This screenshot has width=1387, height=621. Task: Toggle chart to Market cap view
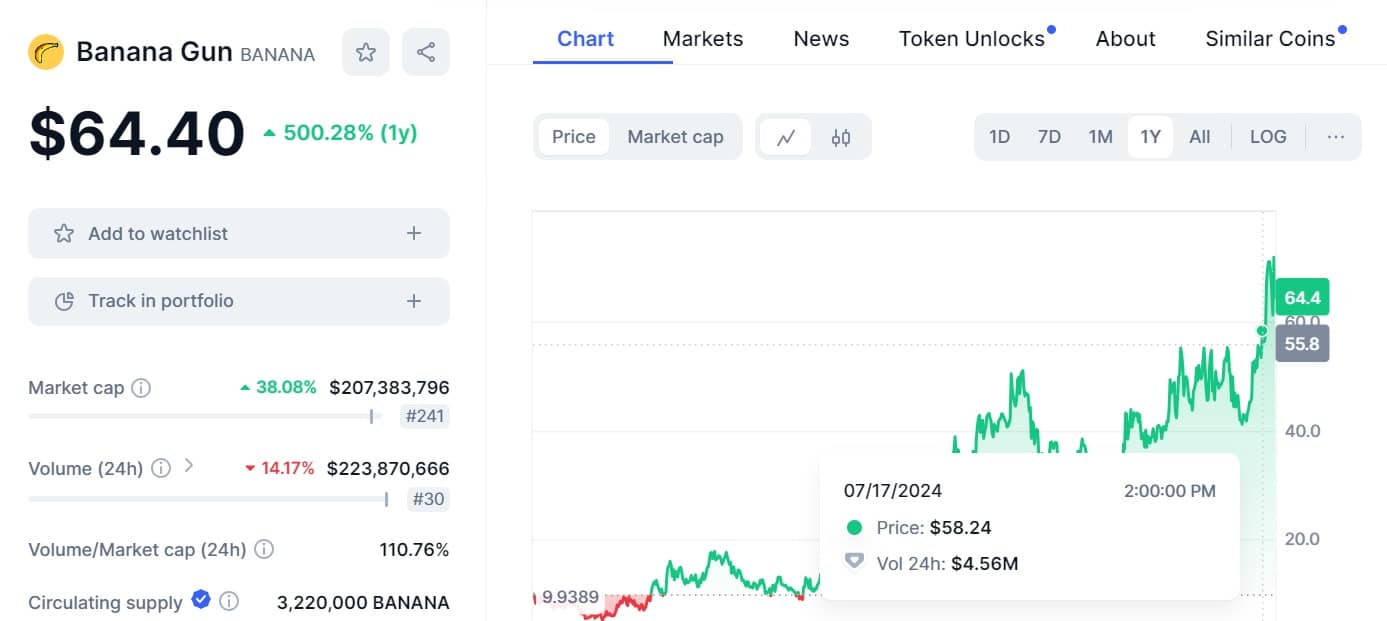(x=675, y=137)
